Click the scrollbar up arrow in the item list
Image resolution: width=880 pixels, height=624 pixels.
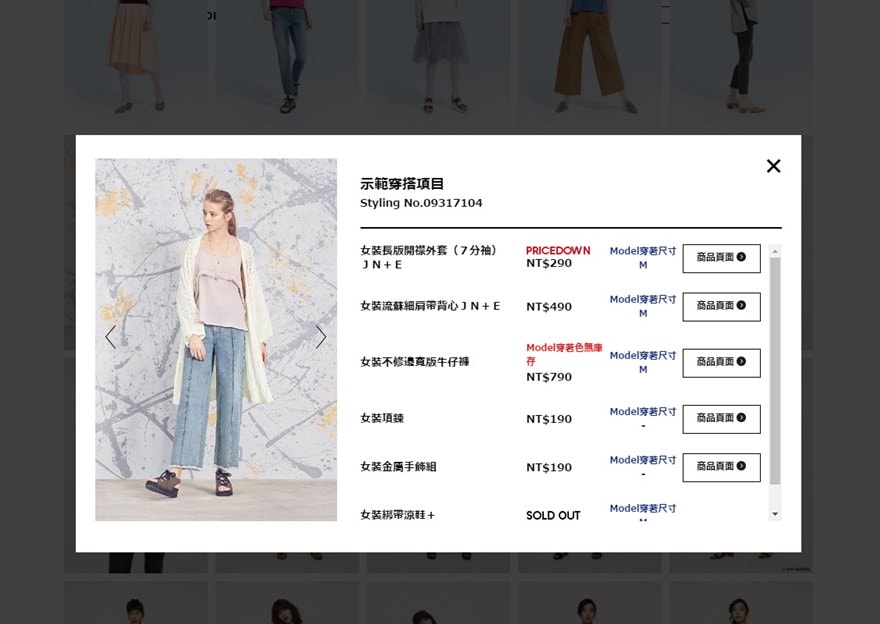click(x=775, y=251)
